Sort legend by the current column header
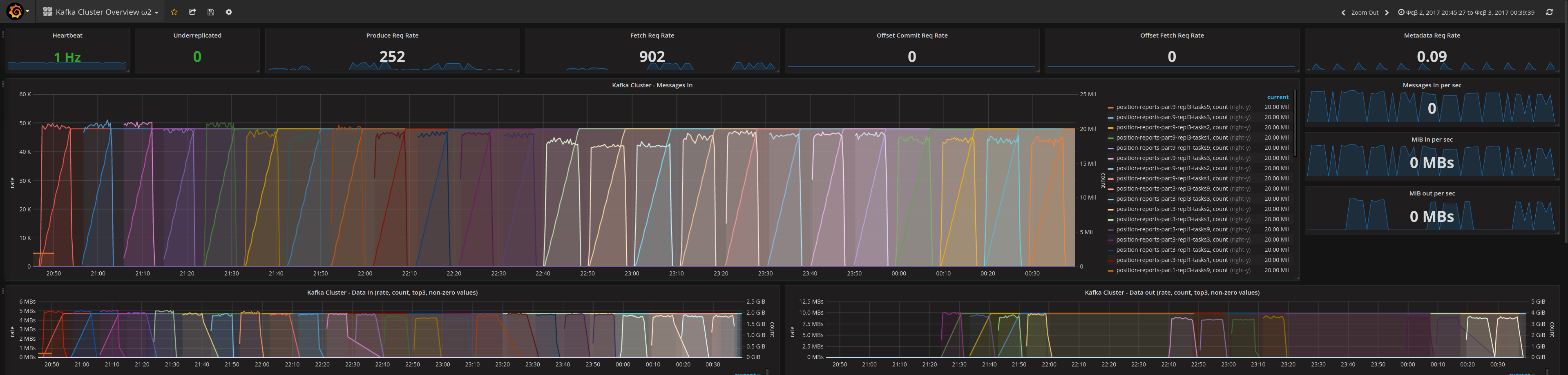This screenshot has width=1568, height=375. (1278, 97)
